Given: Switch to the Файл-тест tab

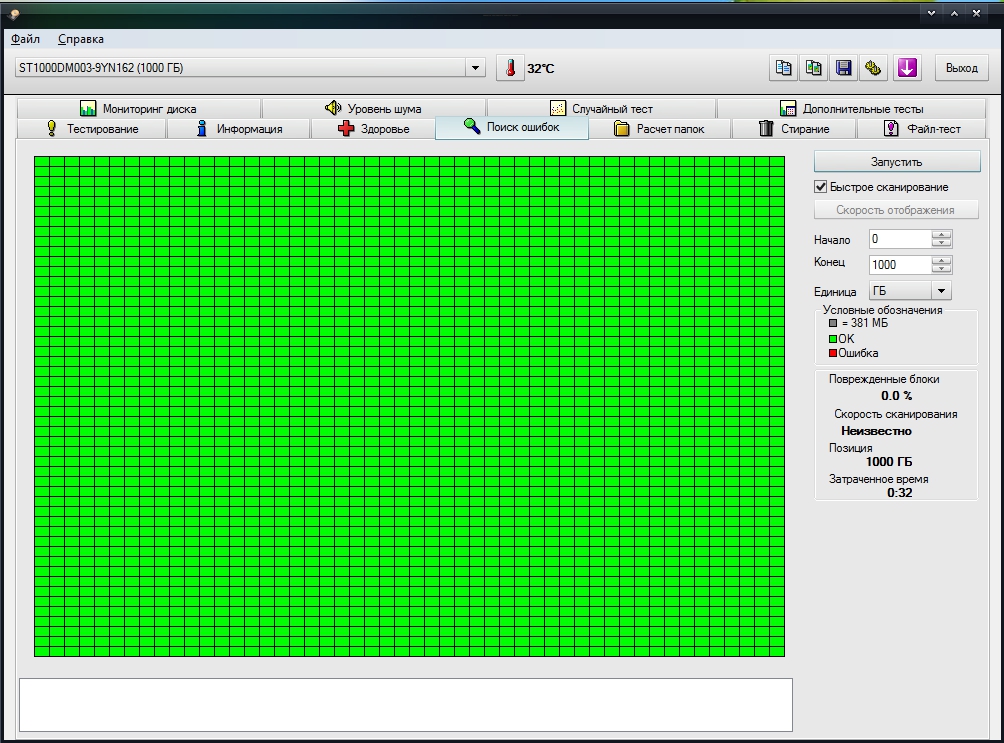Looking at the screenshot, I should pyautogui.click(x=921, y=129).
